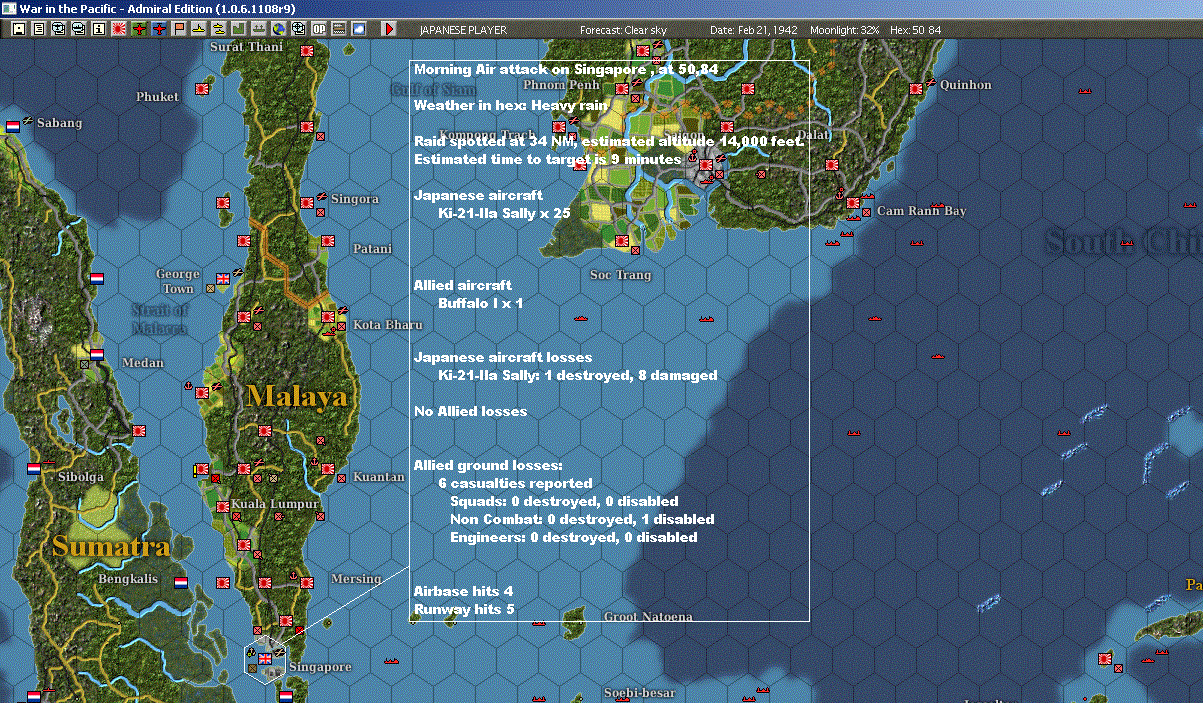
Task: Click the save game disk icon
Action: point(19,29)
